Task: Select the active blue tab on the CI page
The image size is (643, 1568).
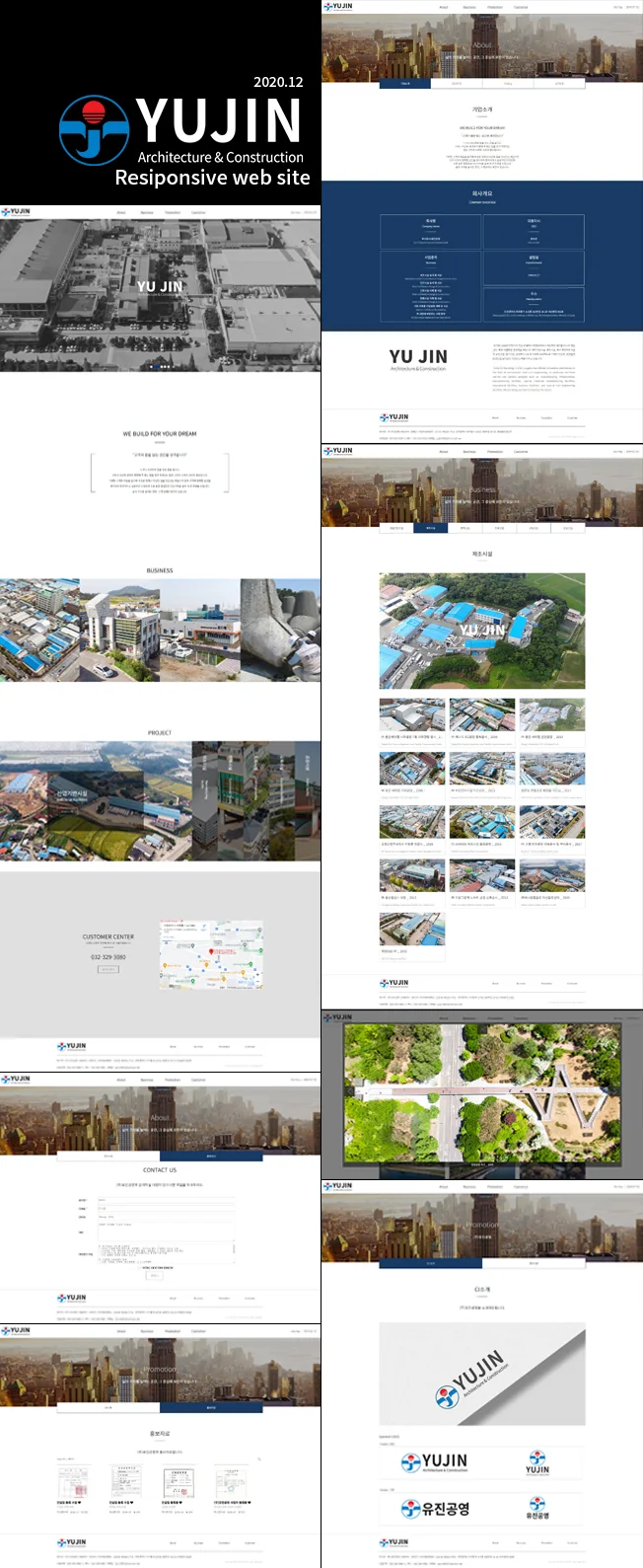Action: [431, 1263]
